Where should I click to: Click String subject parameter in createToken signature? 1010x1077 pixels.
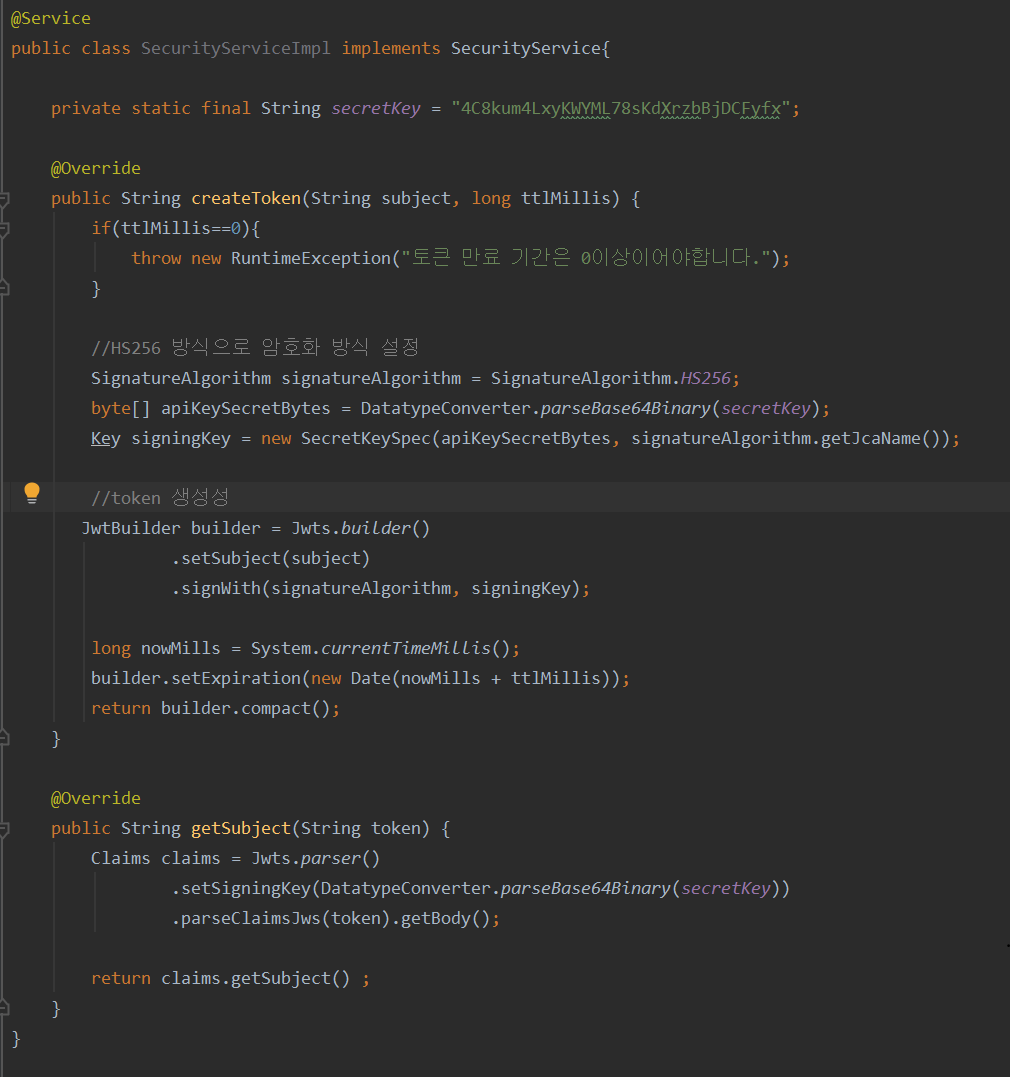point(381,199)
